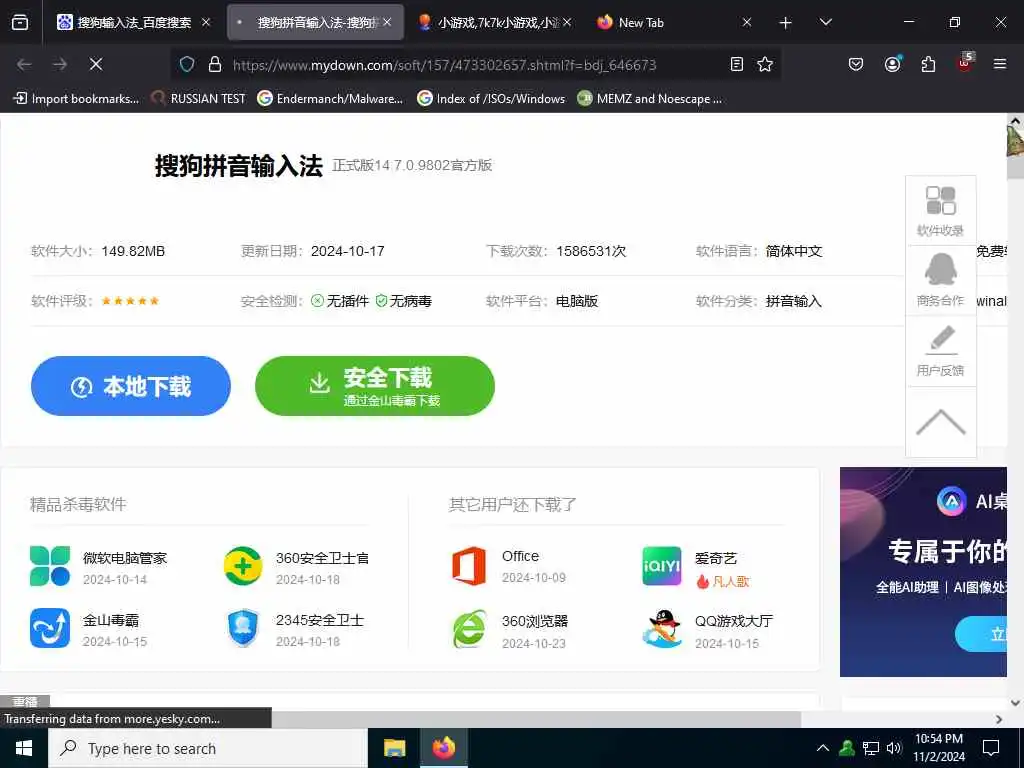1024x768 pixels.
Task: Click blue 本地下载 download button
Action: 131,386
